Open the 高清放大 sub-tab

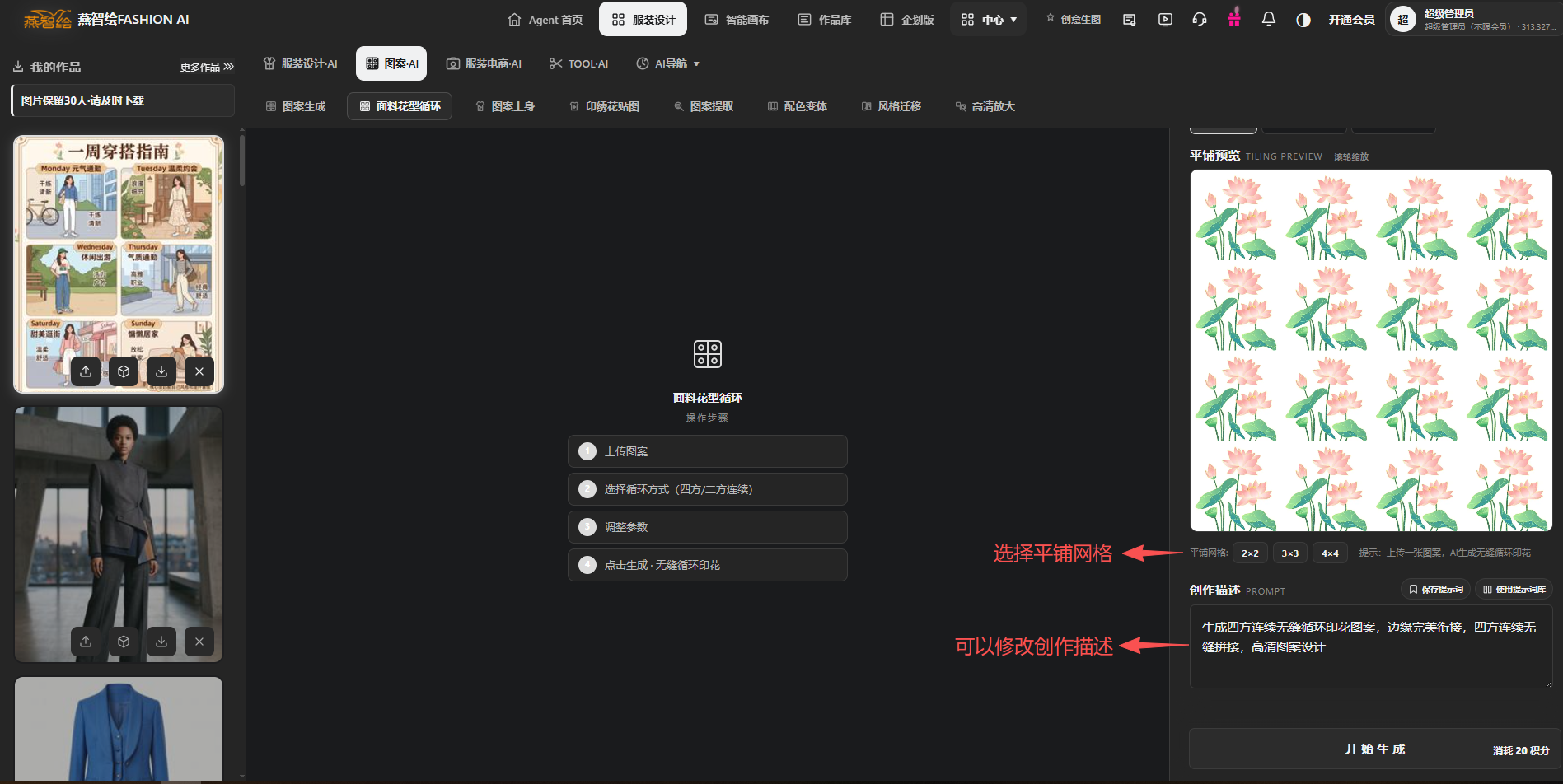pos(985,106)
